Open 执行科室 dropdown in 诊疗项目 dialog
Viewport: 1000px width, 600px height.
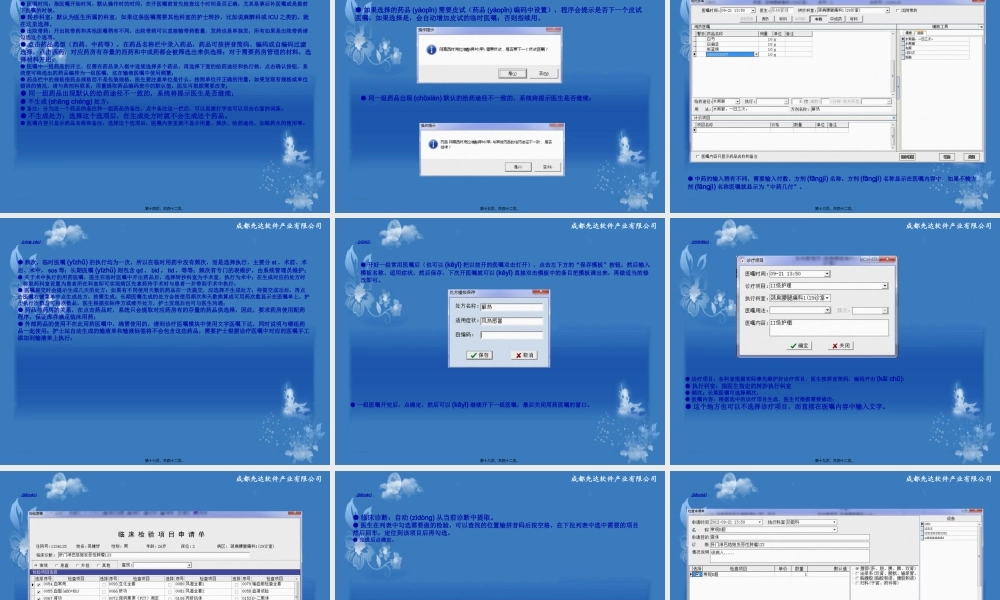827,298
